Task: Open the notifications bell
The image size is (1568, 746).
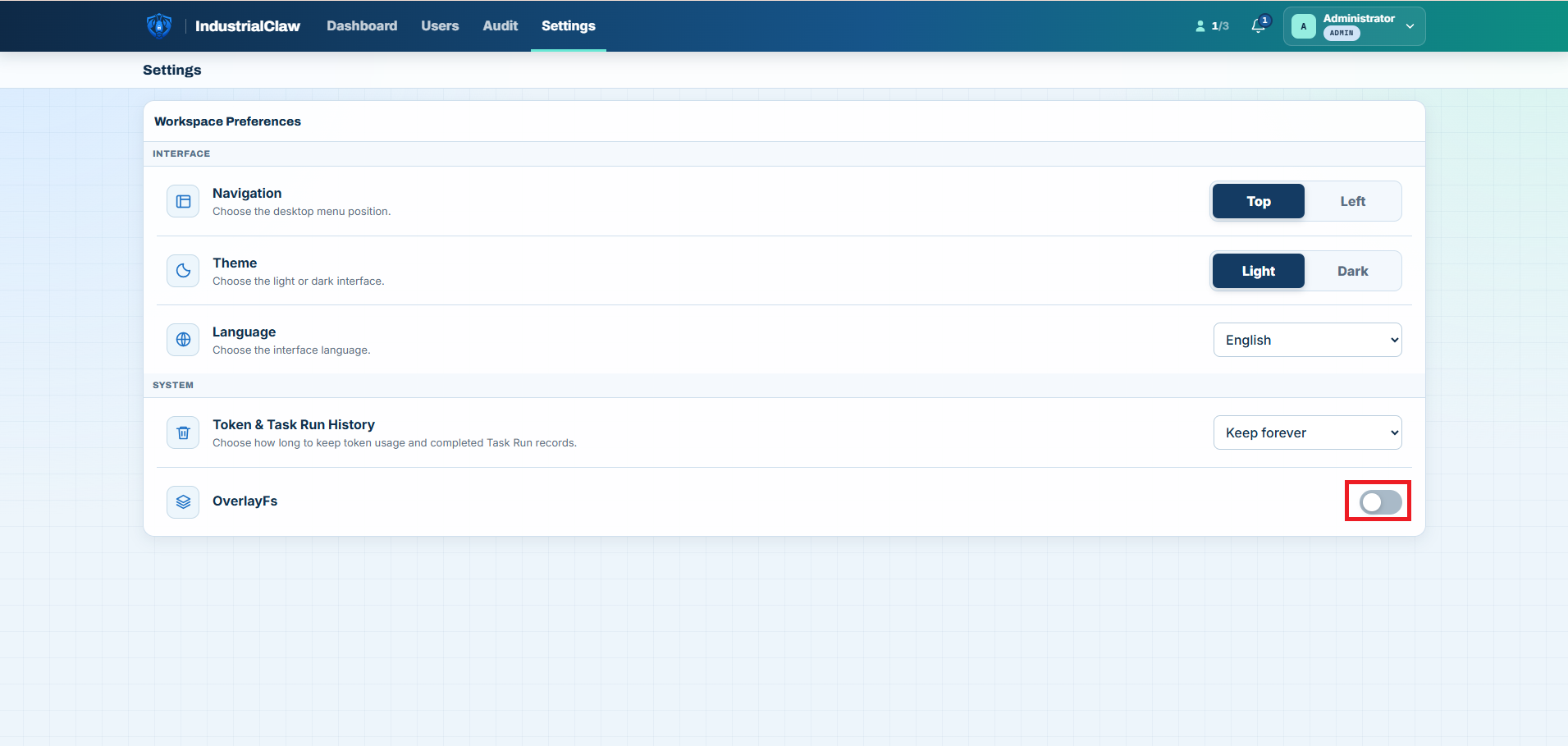Action: pyautogui.click(x=1259, y=25)
